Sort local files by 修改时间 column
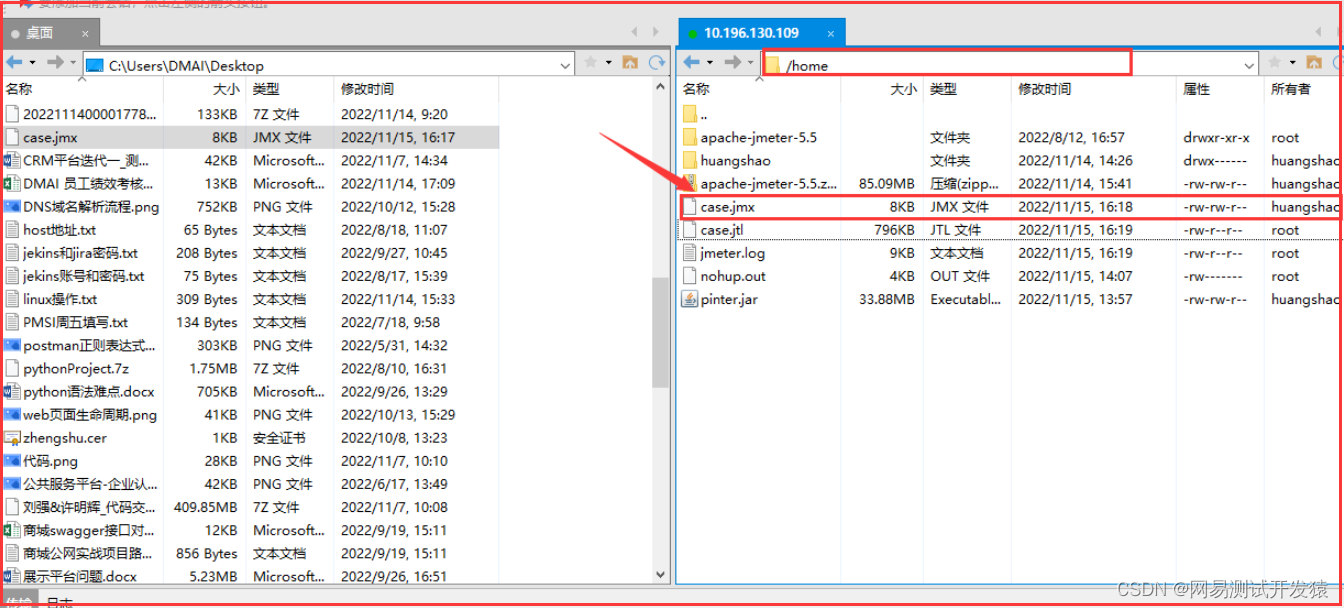Image resolution: width=1344 pixels, height=608 pixels. [417, 89]
